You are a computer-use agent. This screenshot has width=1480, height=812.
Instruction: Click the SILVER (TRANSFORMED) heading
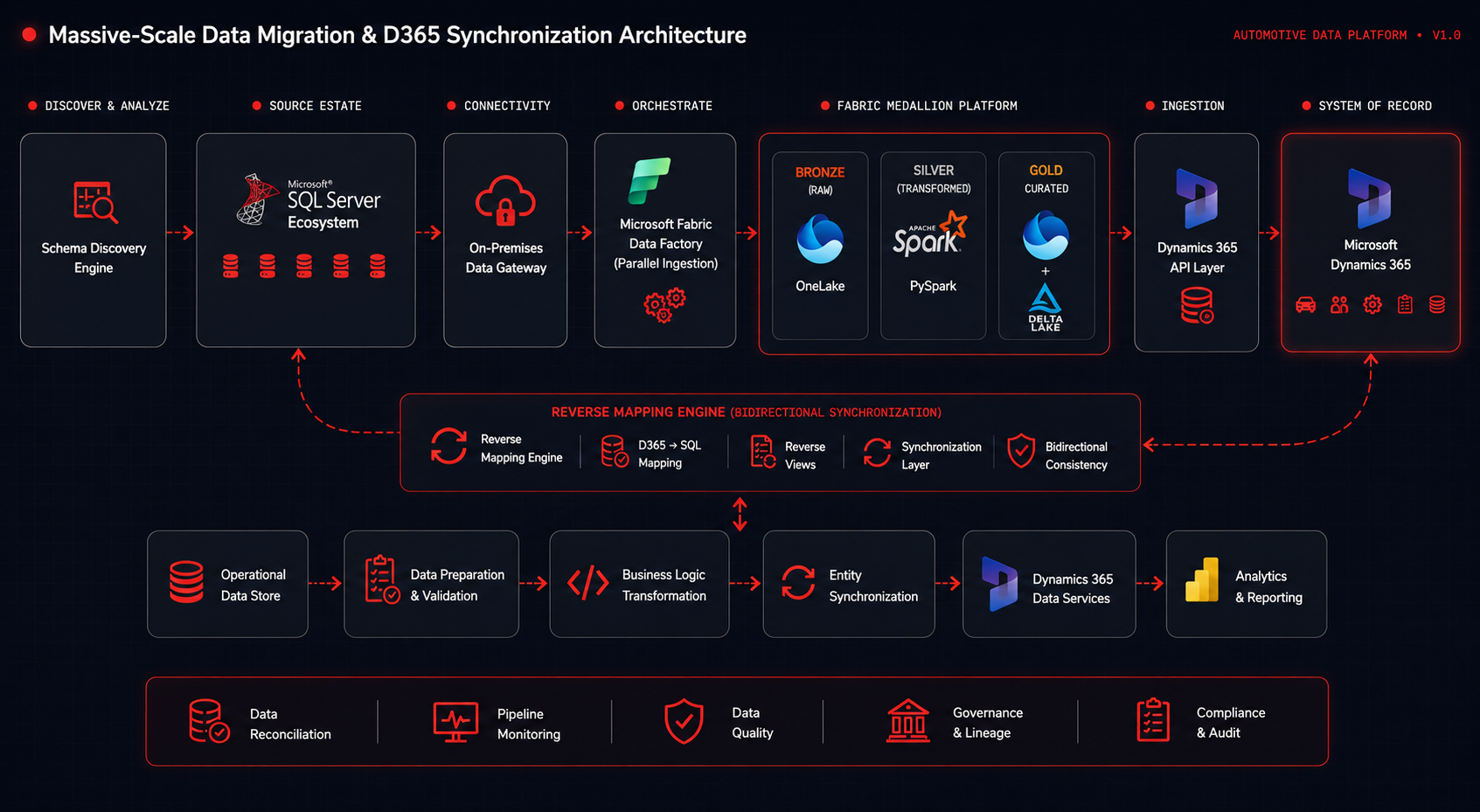(x=933, y=178)
